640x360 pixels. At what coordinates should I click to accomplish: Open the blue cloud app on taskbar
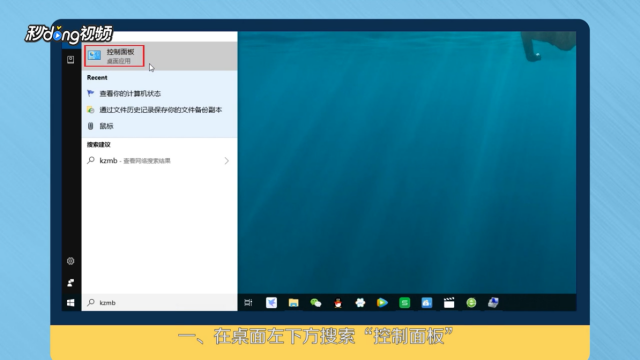pyautogui.click(x=427, y=302)
